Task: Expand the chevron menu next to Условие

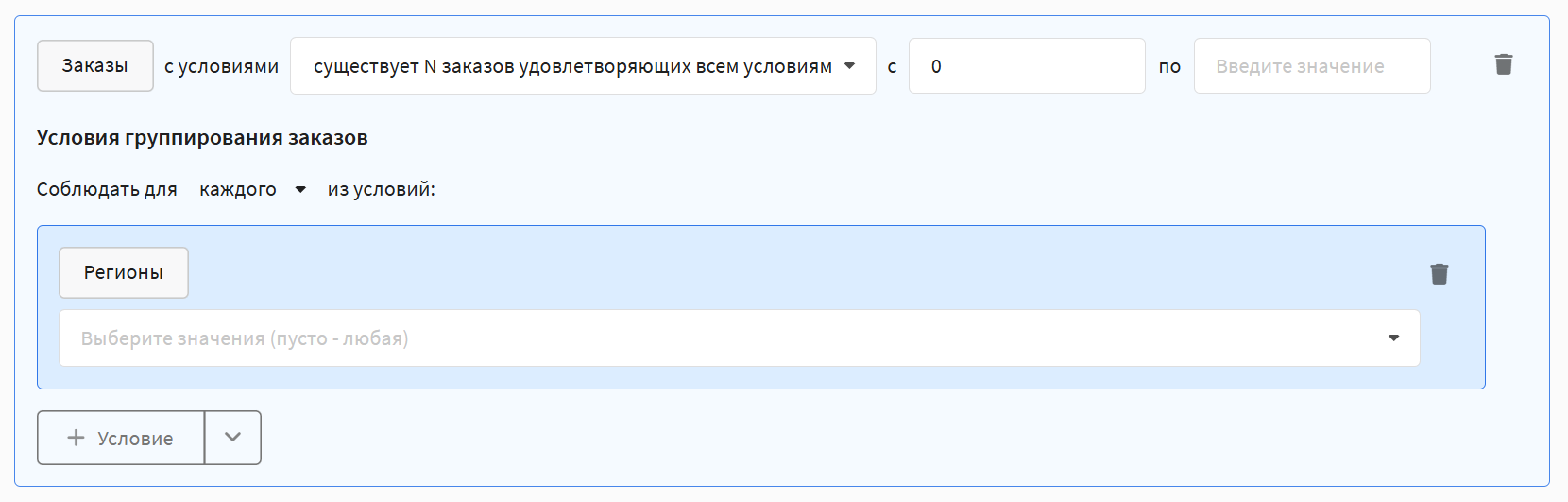Action: [x=232, y=438]
